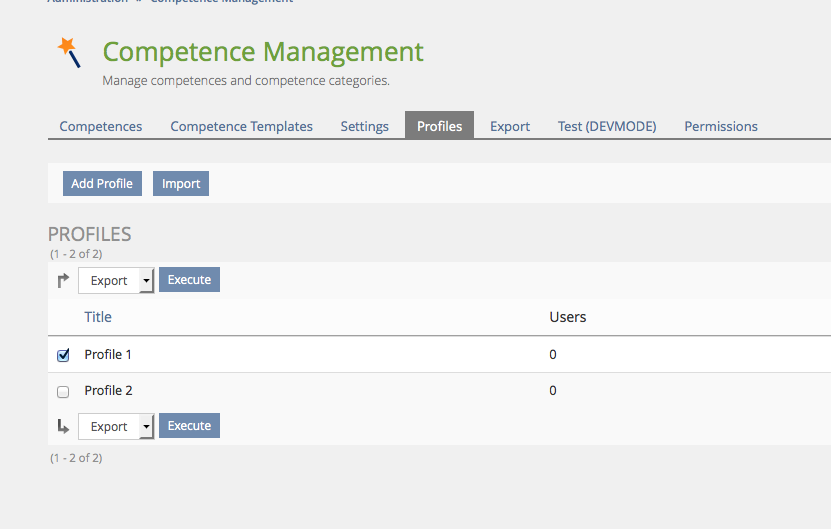Open the Competence Templates tab

click(241, 126)
